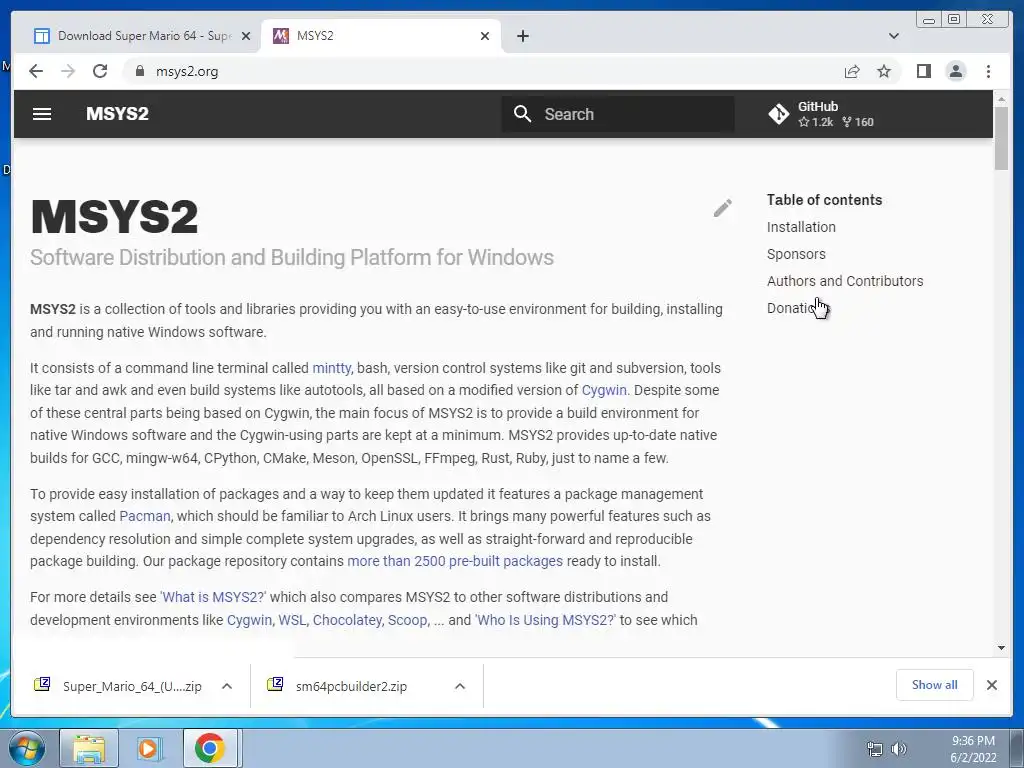
Task: Click the scrollbar up arrow
Action: (x=1001, y=99)
